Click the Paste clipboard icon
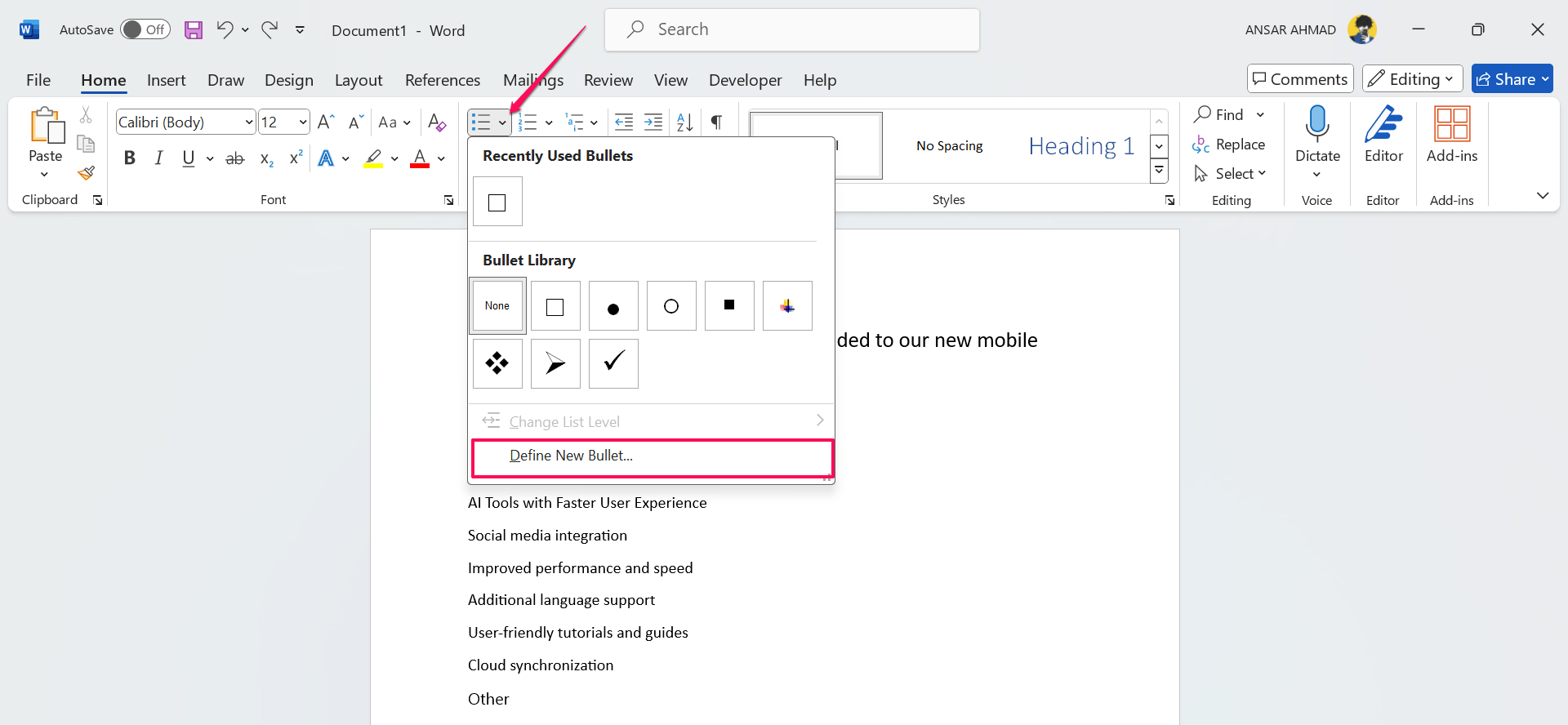This screenshot has height=725, width=1568. point(46,127)
